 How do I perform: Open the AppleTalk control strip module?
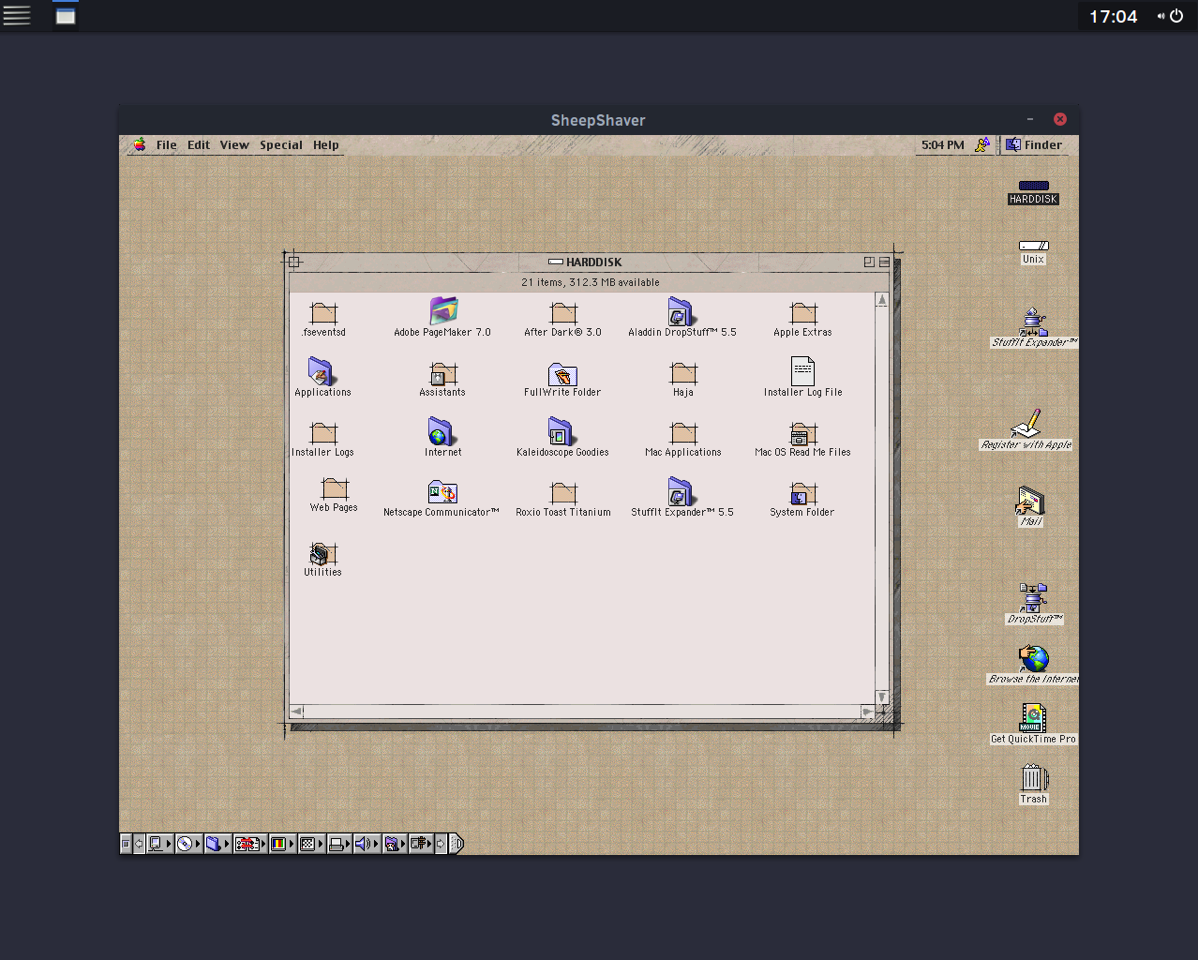159,843
